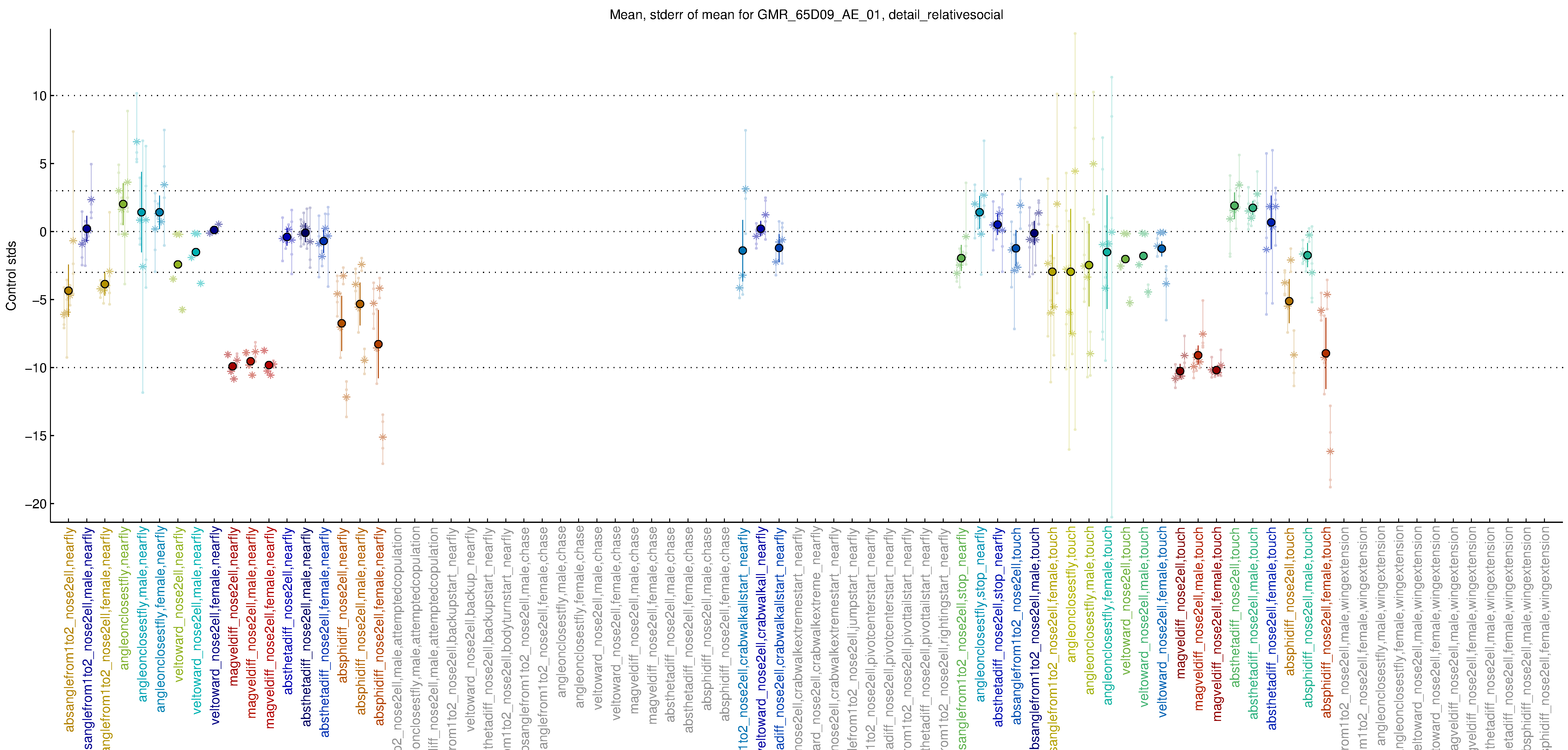
Task: Select x-axis label 'angleonclosestfly,male,touch'
Action: (1090, 611)
